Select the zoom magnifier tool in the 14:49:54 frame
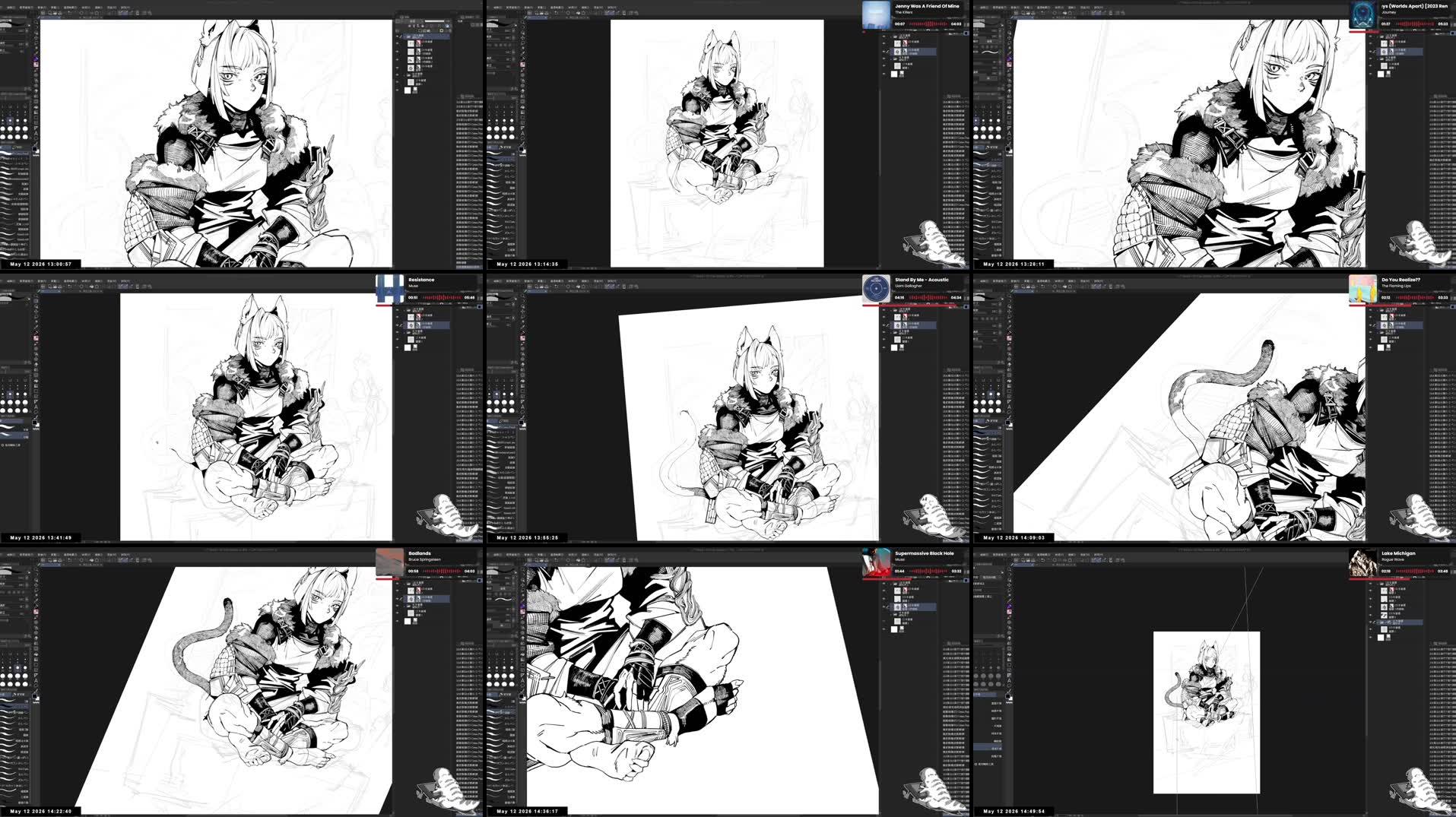This screenshot has height=817, width=1456. click(1009, 569)
